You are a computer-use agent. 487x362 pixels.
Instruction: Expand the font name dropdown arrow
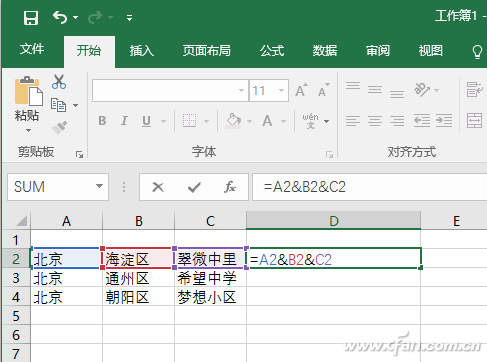(x=241, y=90)
